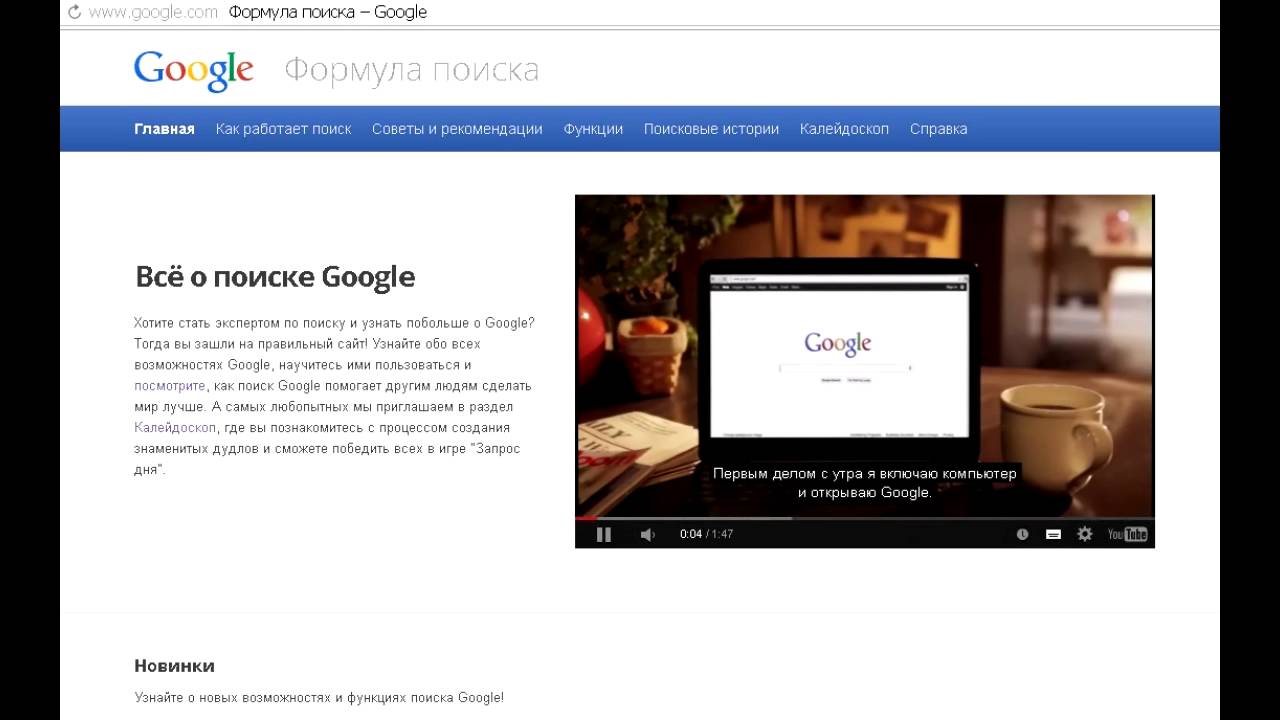Image resolution: width=1280 pixels, height=720 pixels.
Task: Click the text Узнайте о новых возможностях
Action: pyautogui.click(x=232, y=698)
